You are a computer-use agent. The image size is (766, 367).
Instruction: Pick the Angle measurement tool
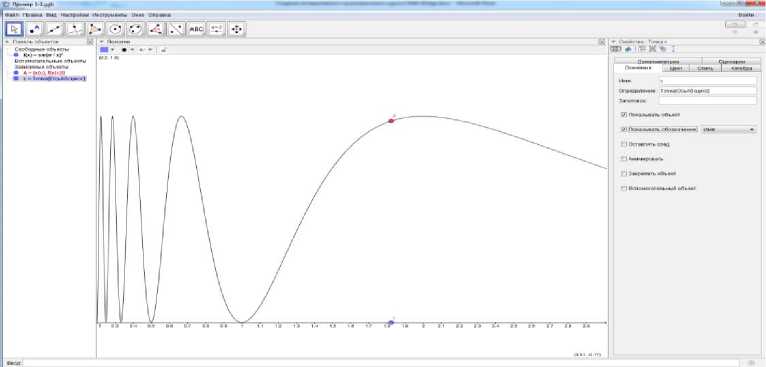[x=156, y=29]
